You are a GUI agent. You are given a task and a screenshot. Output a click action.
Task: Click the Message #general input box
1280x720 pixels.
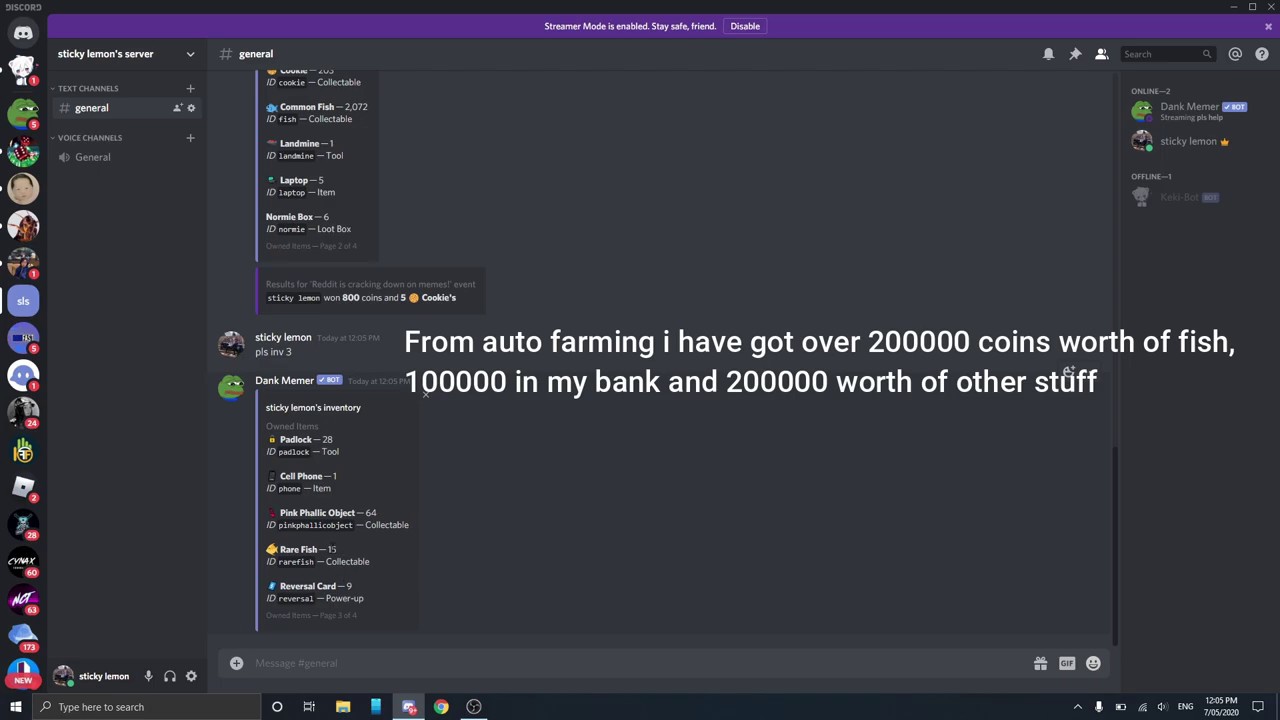(x=640, y=663)
